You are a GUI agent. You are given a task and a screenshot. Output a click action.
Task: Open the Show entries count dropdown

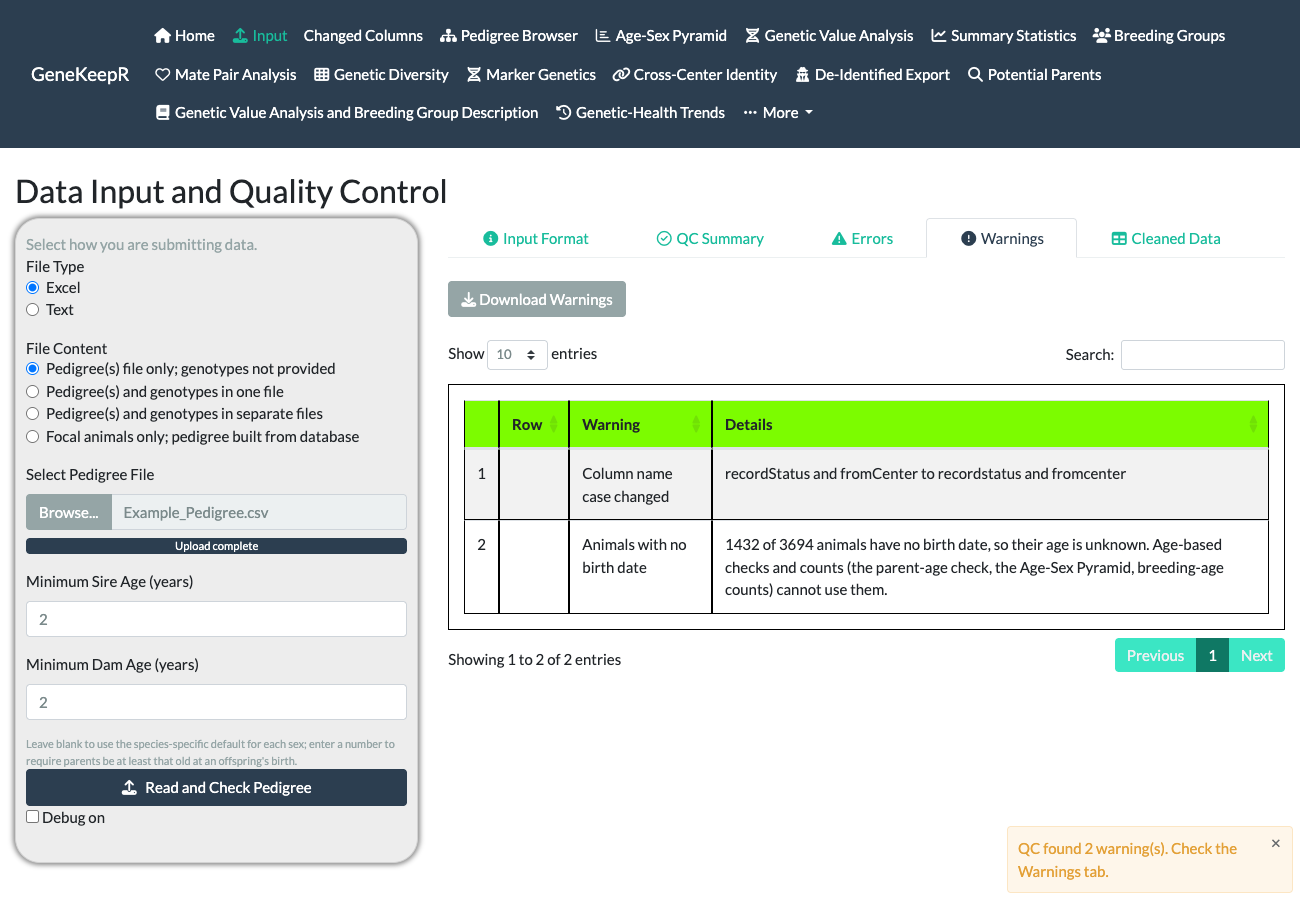click(x=517, y=354)
